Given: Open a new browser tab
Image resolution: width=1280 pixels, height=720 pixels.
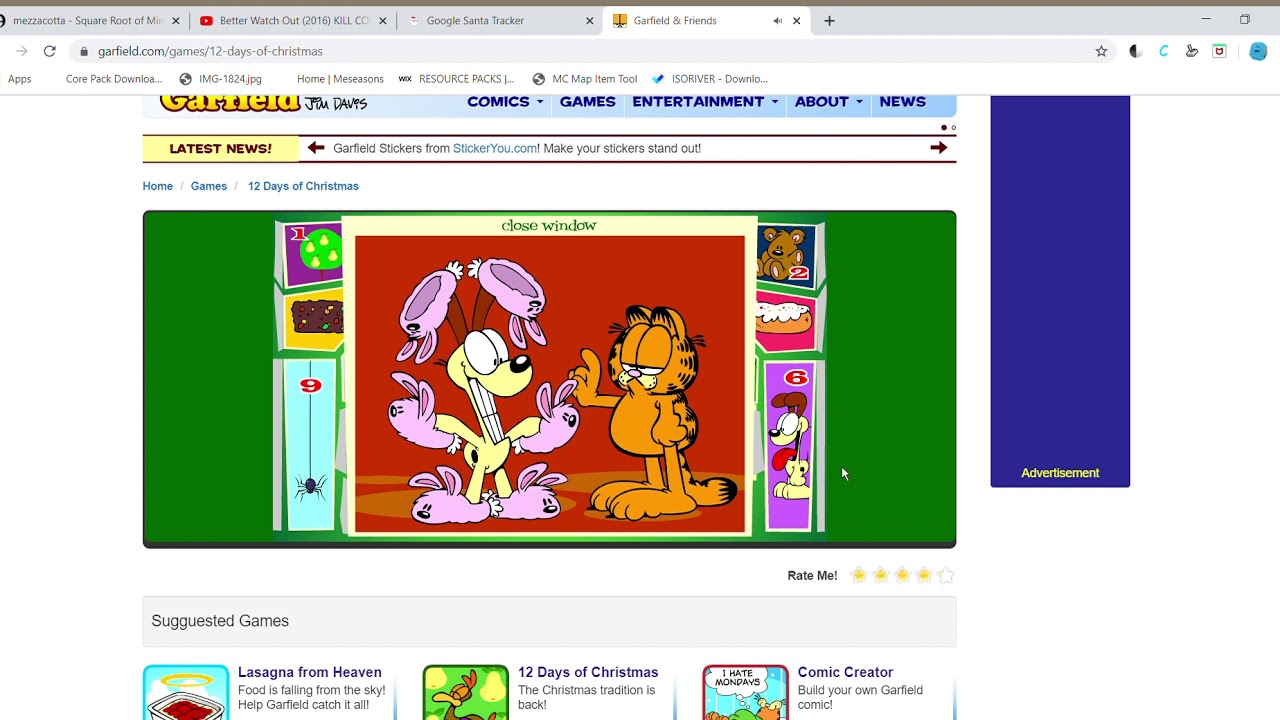Looking at the screenshot, I should coord(829,20).
